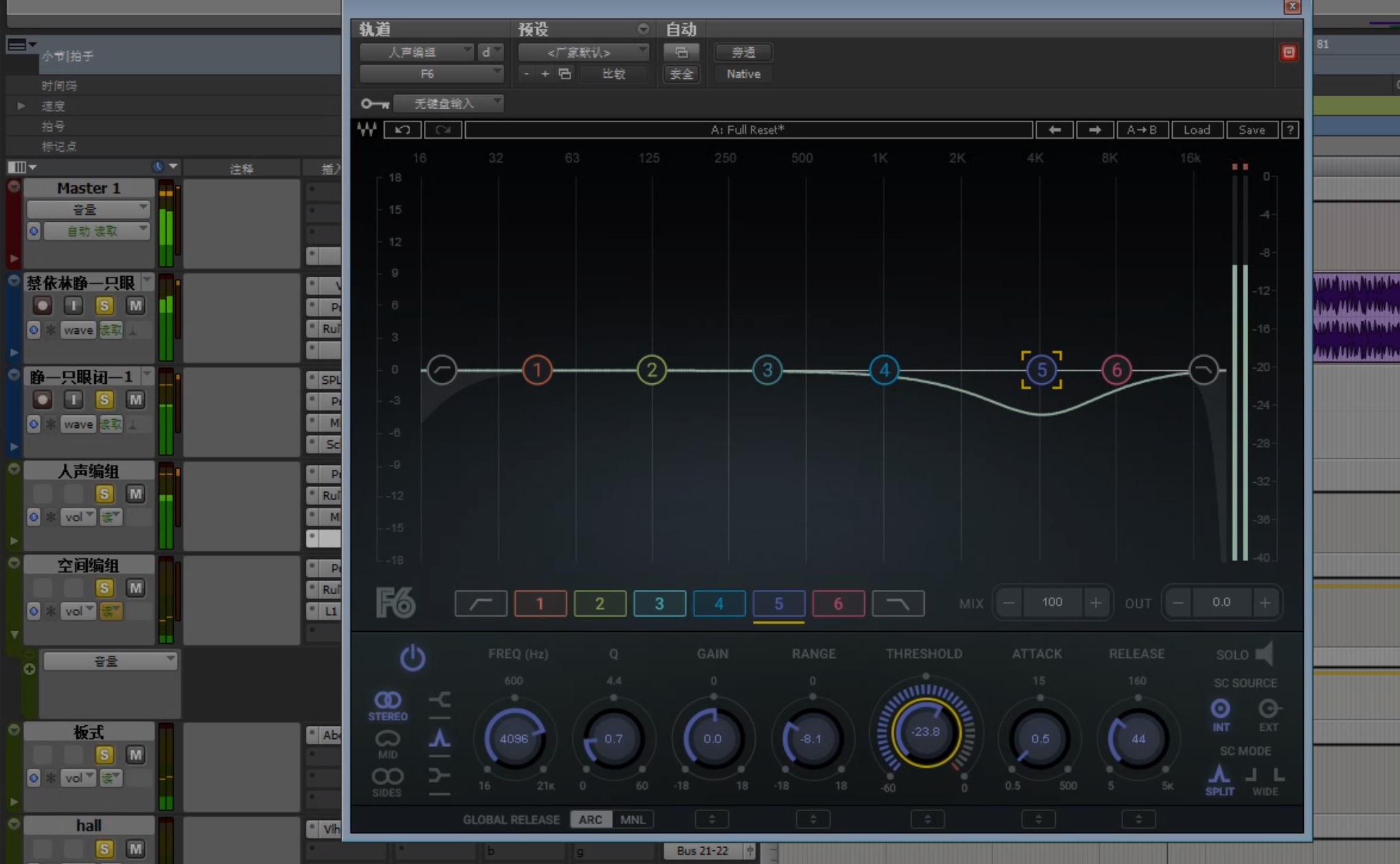Select band 3 tab
This screenshot has height=864, width=1400.
point(659,604)
